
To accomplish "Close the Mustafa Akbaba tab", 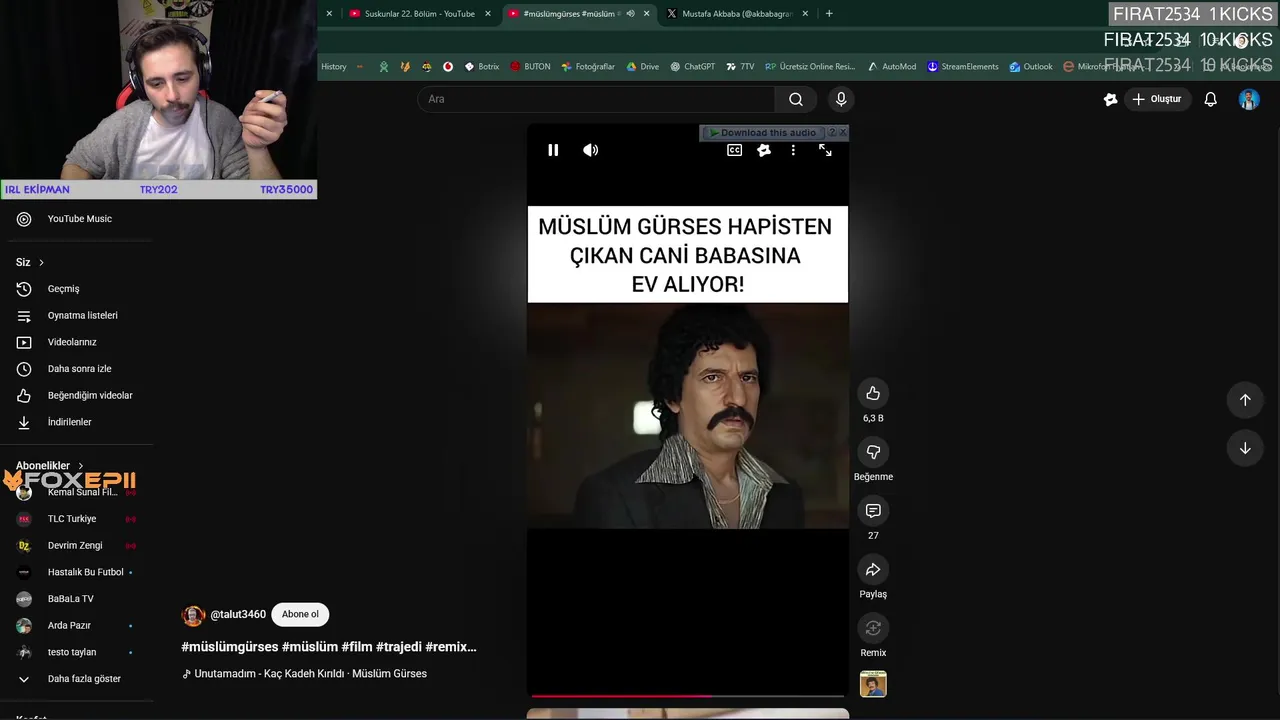I will (805, 14).
